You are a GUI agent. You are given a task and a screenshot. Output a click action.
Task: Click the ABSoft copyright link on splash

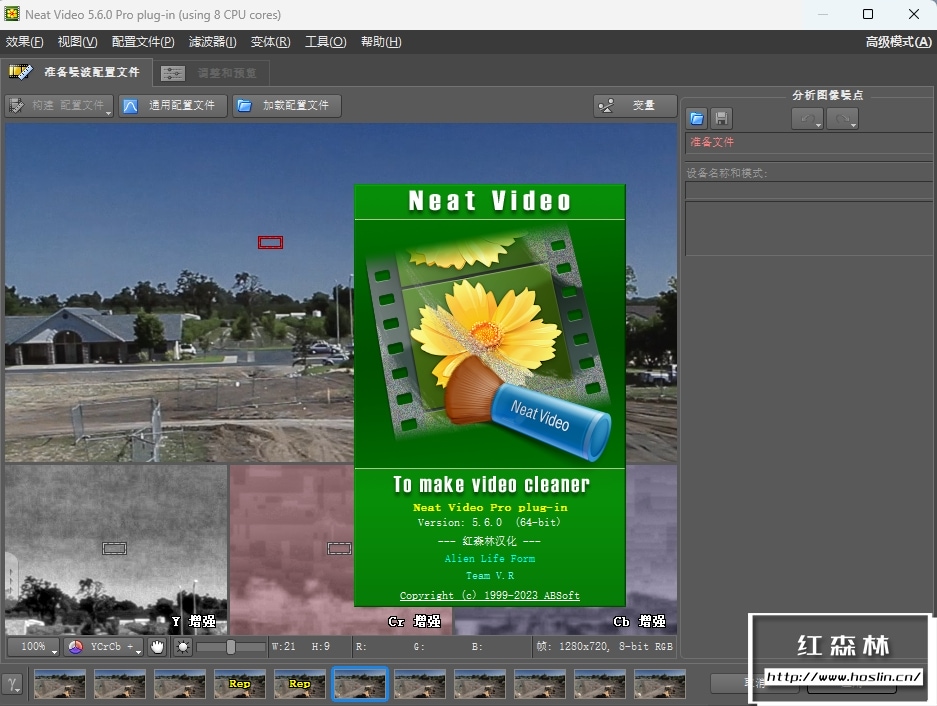point(489,595)
